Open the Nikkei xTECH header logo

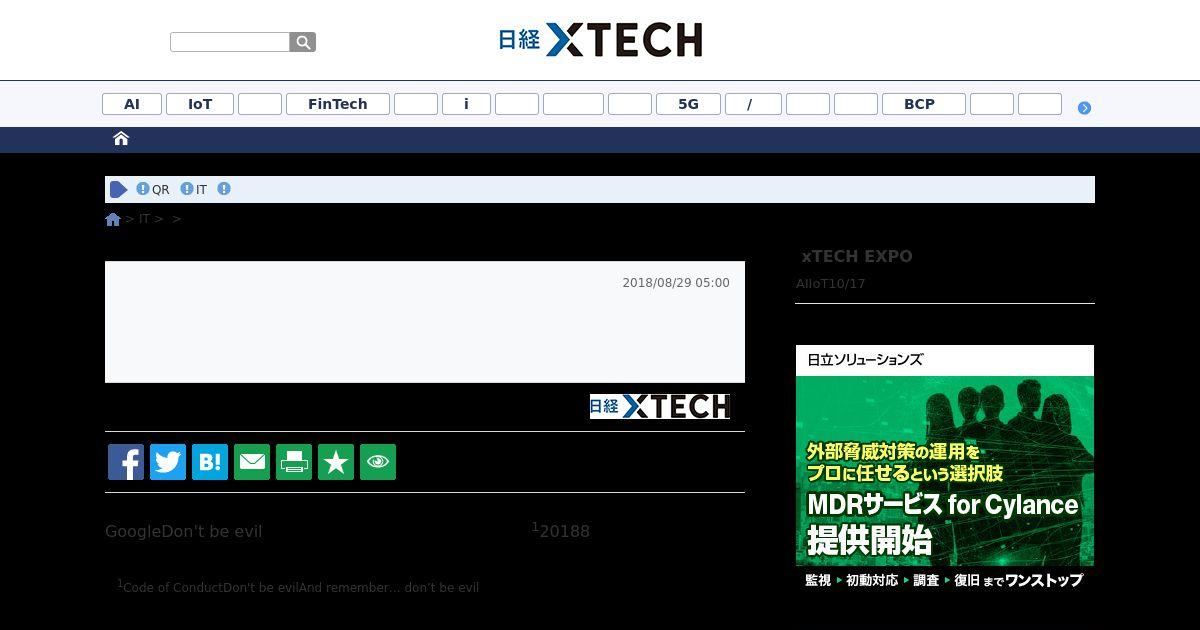pos(600,40)
